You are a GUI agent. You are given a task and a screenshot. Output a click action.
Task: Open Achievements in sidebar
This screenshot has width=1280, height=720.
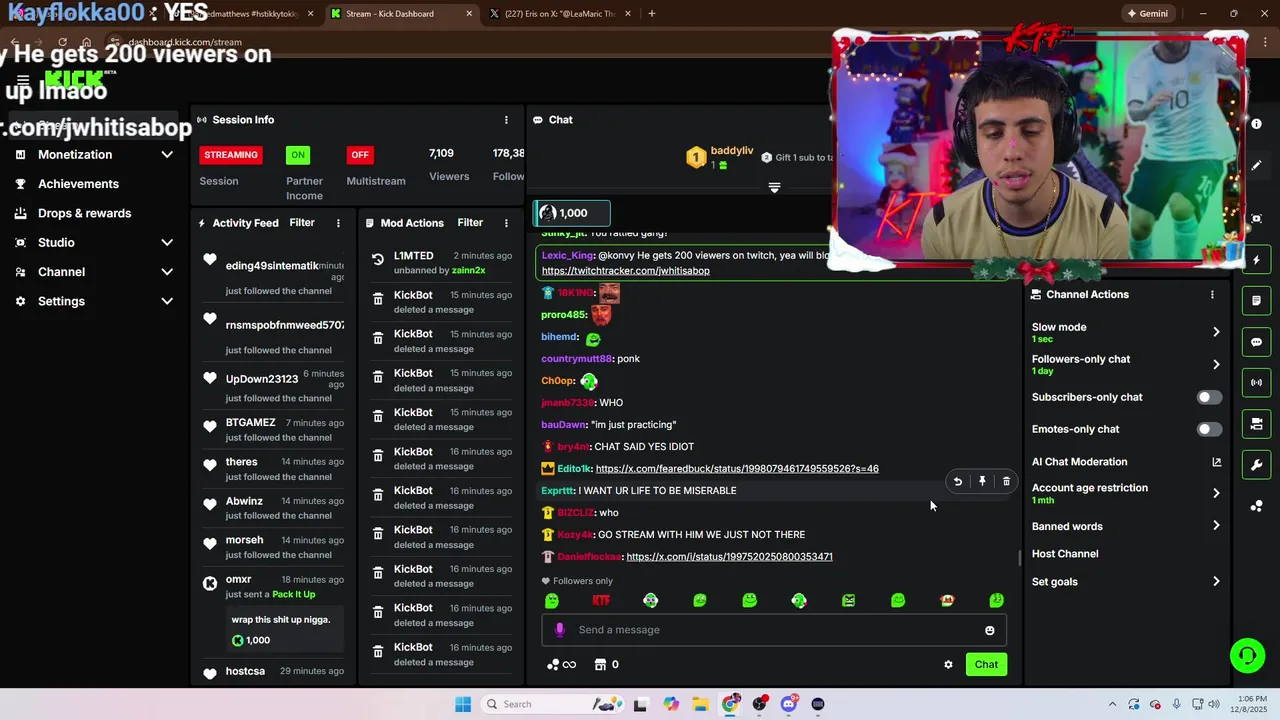(x=78, y=184)
